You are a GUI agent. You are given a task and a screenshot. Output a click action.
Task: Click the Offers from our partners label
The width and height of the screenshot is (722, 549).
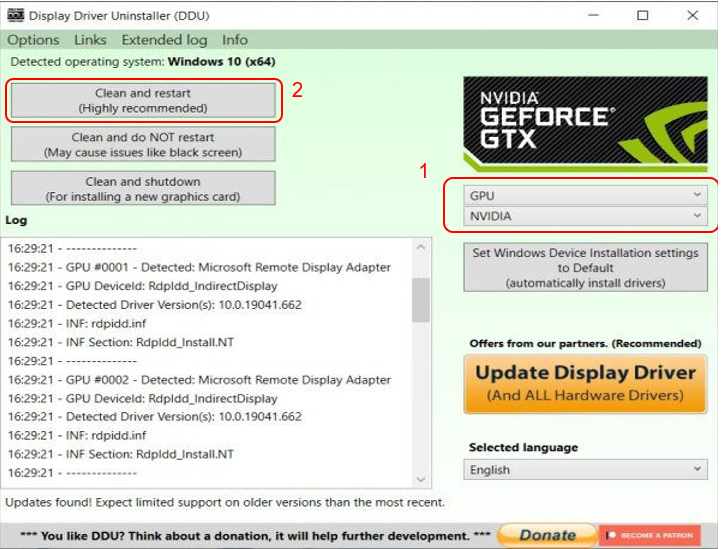585,344
